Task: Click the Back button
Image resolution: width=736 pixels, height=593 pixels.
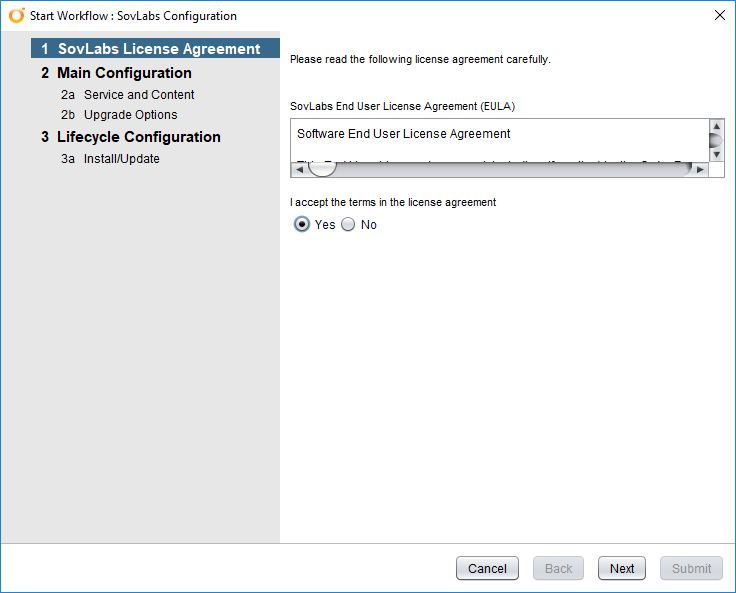Action: [558, 568]
